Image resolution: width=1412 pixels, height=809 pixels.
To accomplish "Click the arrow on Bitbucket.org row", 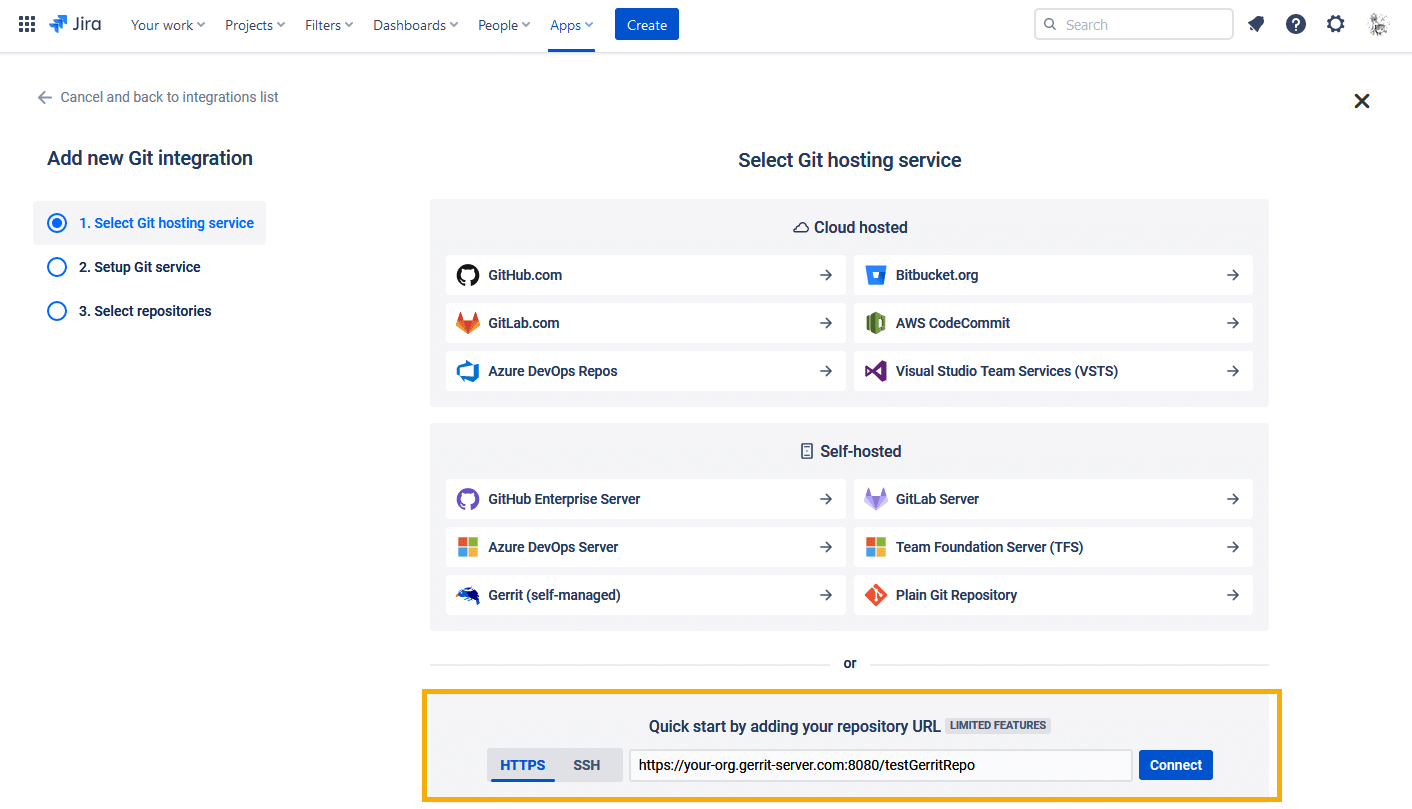I will tap(1233, 275).
